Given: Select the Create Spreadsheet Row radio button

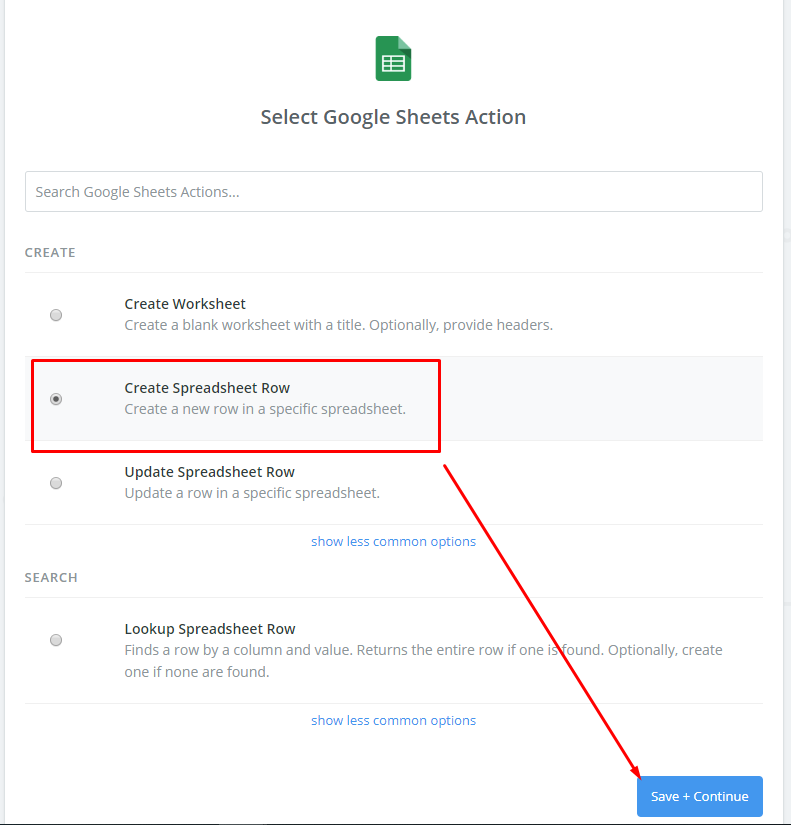Looking at the screenshot, I should (56, 399).
